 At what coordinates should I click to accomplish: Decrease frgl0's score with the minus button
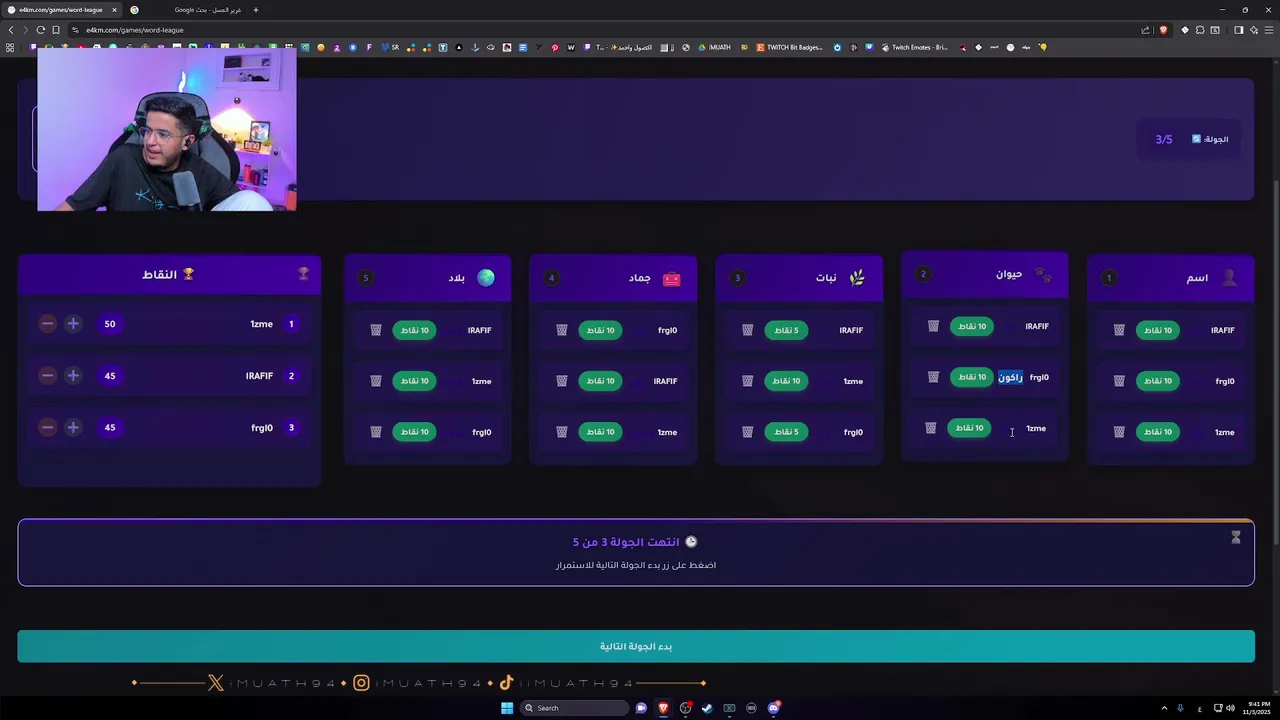point(47,427)
